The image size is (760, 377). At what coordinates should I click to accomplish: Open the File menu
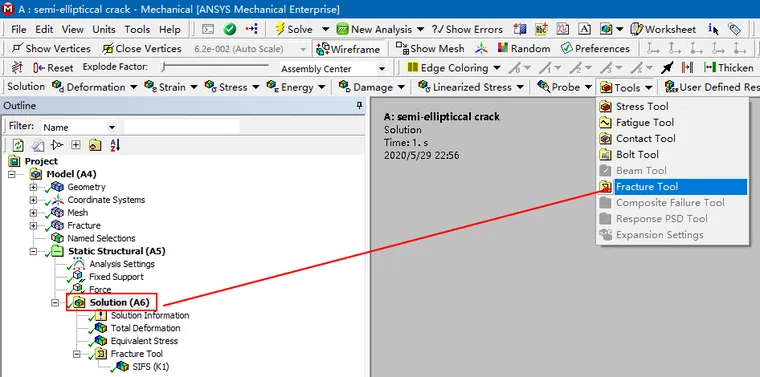pyautogui.click(x=18, y=30)
